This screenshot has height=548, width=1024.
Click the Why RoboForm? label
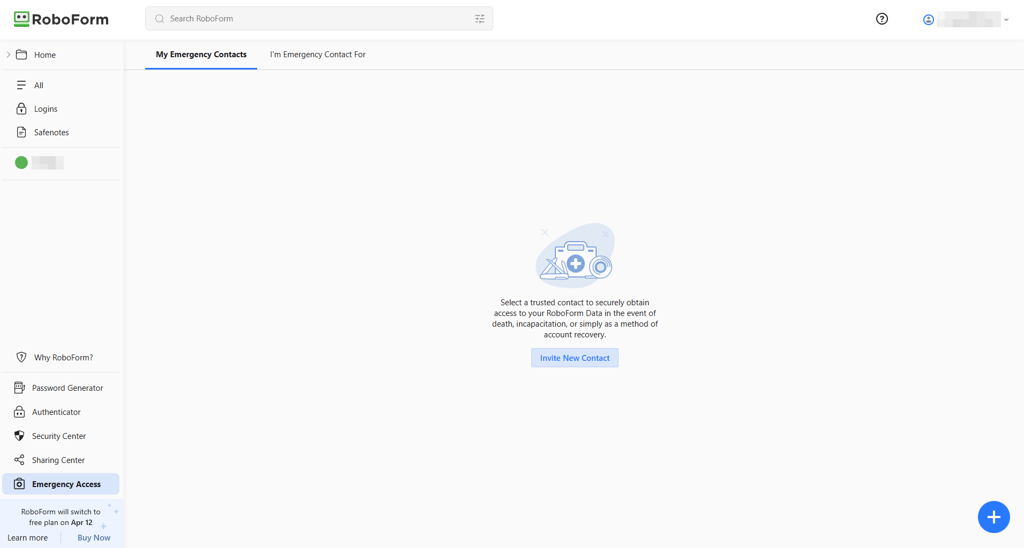63,358
